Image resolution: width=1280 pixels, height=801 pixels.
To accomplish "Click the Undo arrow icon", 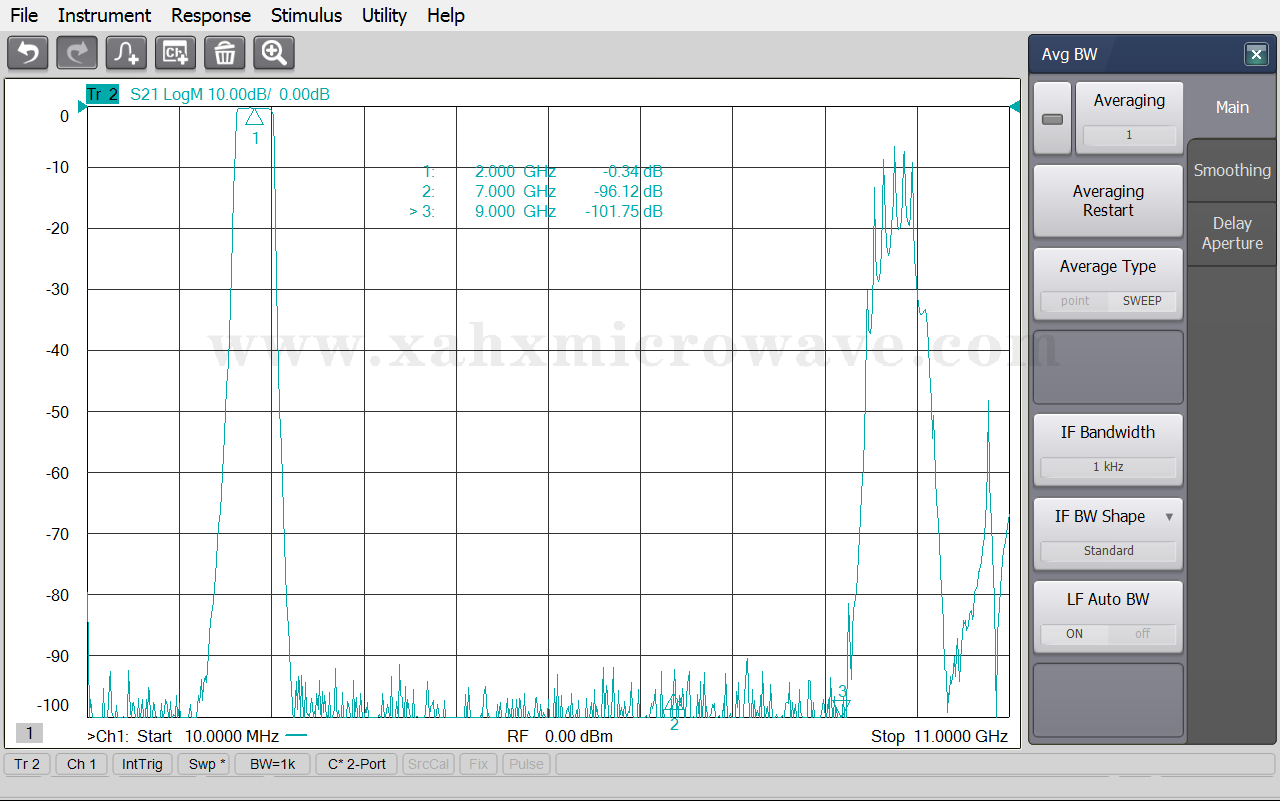I will coord(27,53).
